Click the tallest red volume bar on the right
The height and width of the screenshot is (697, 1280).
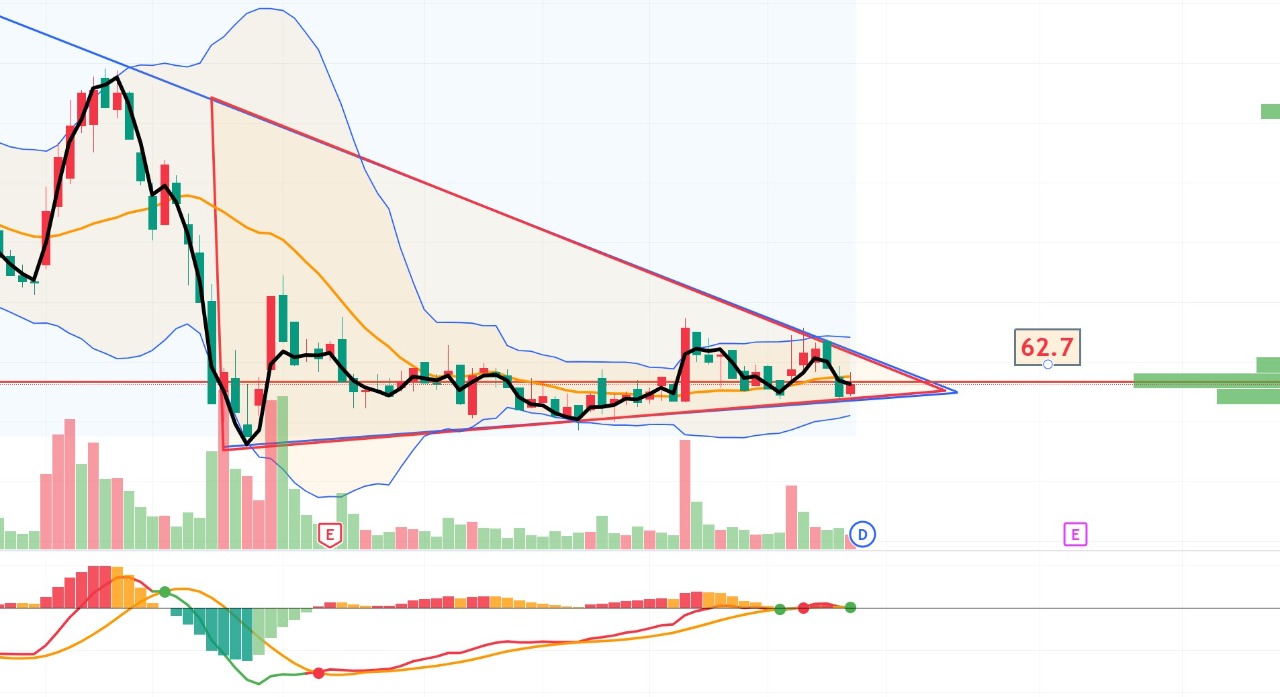pyautogui.click(x=685, y=494)
